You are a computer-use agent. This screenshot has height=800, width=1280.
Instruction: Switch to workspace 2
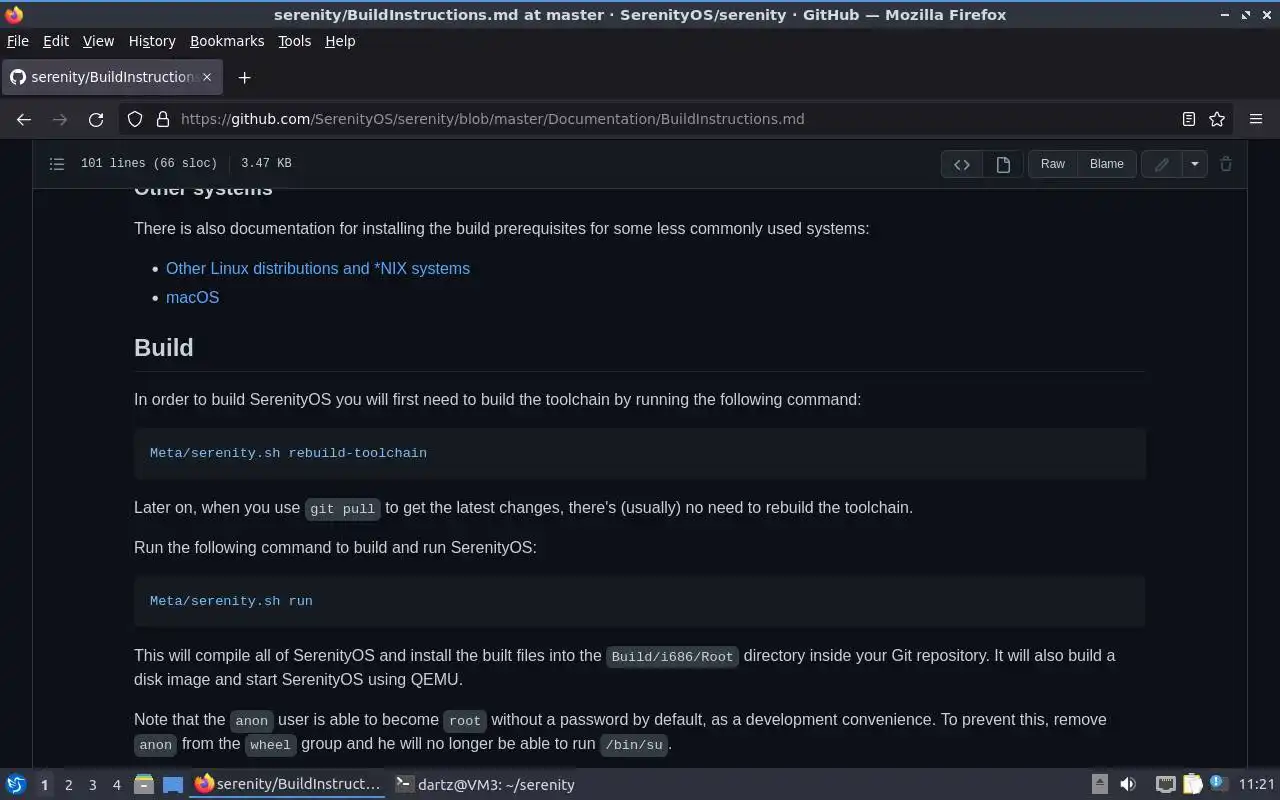click(x=68, y=785)
